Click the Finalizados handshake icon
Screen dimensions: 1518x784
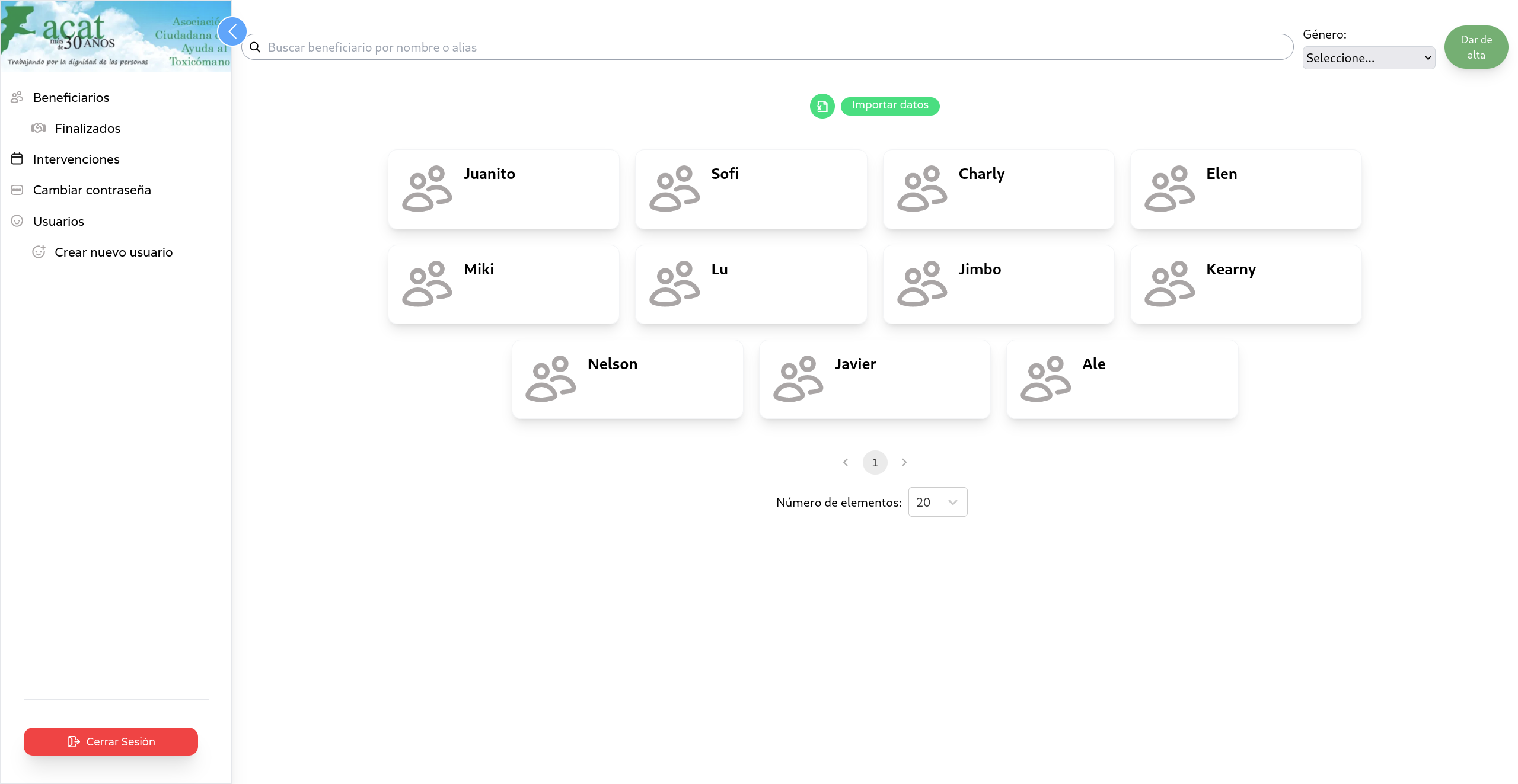pyautogui.click(x=39, y=128)
